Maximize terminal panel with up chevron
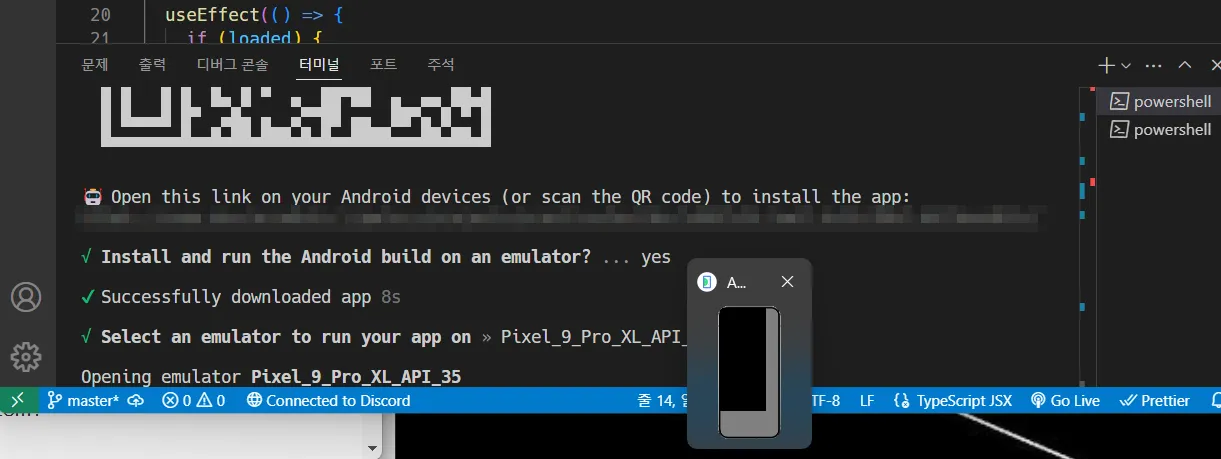This screenshot has width=1221, height=459. click(x=1185, y=65)
